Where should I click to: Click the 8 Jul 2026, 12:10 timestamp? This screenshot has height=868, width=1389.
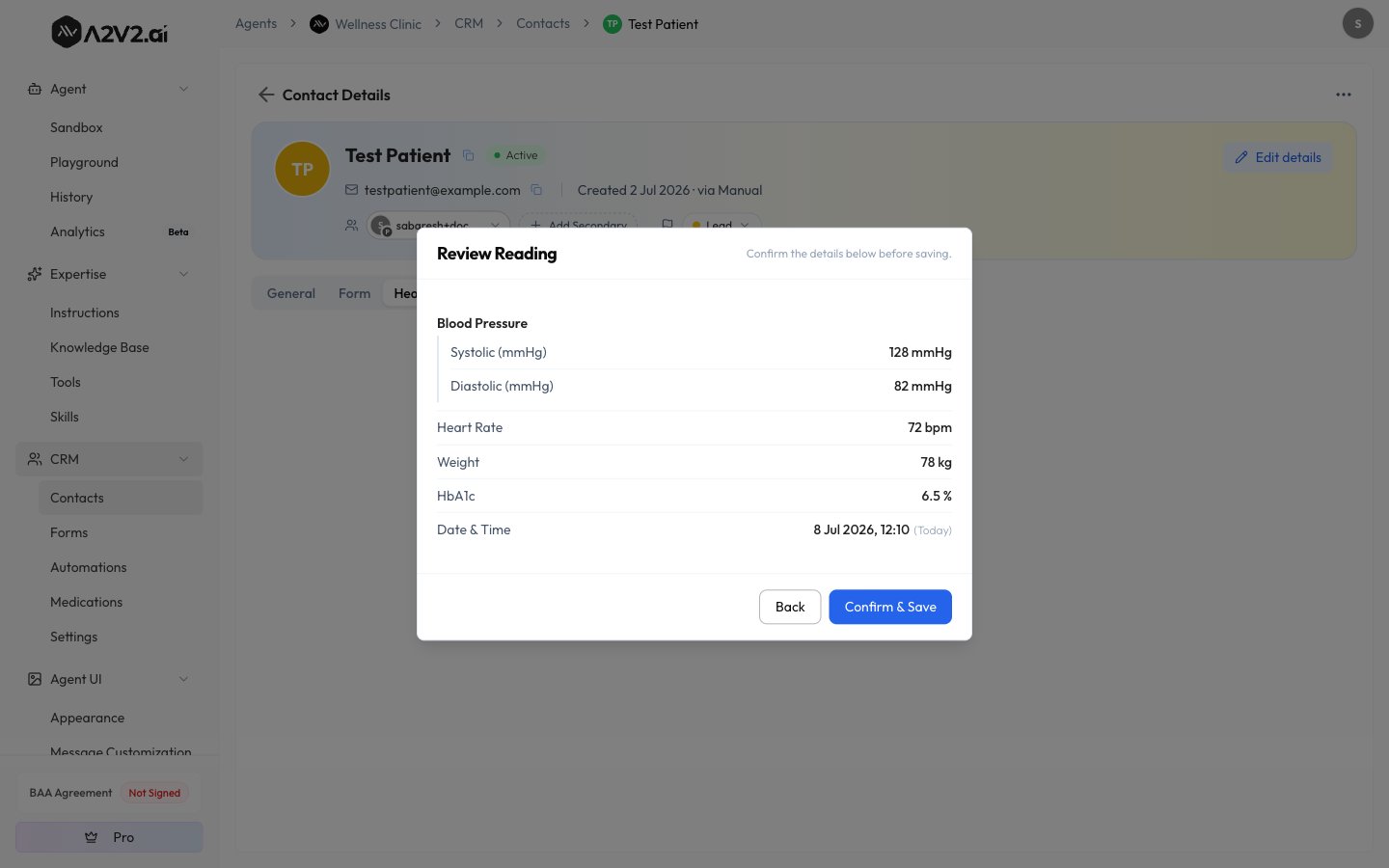pyautogui.click(x=860, y=529)
